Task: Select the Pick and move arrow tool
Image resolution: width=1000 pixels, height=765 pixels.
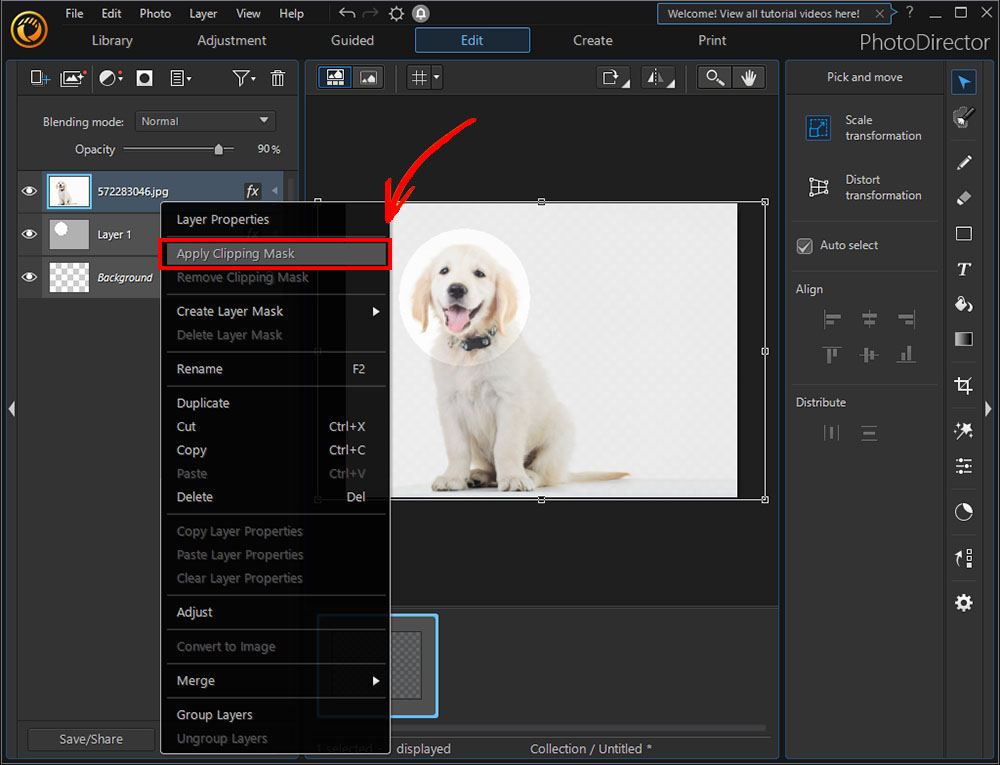Action: pyautogui.click(x=963, y=82)
